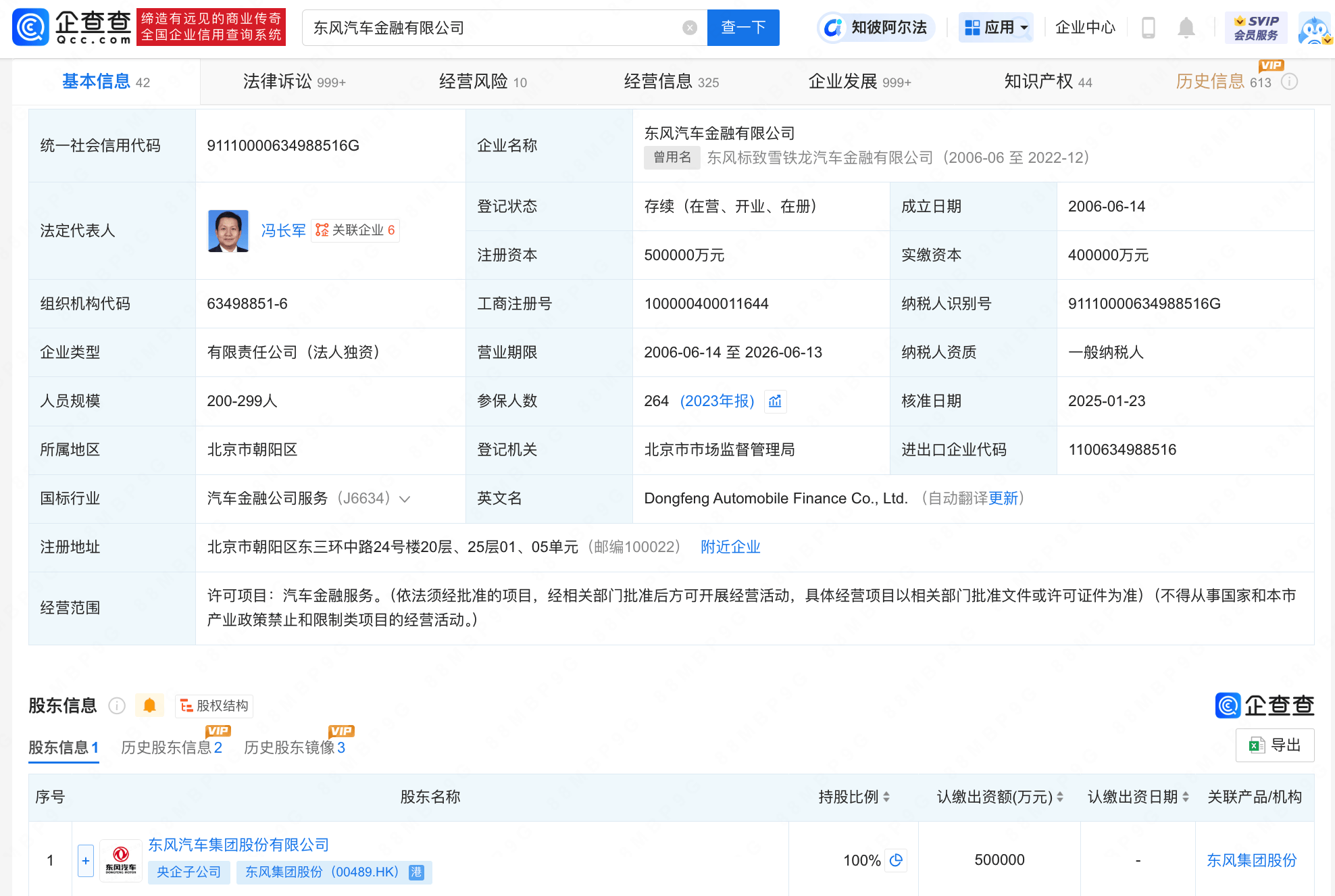Expand 国标行业 industry chevron
The image size is (1335, 896).
(x=405, y=499)
